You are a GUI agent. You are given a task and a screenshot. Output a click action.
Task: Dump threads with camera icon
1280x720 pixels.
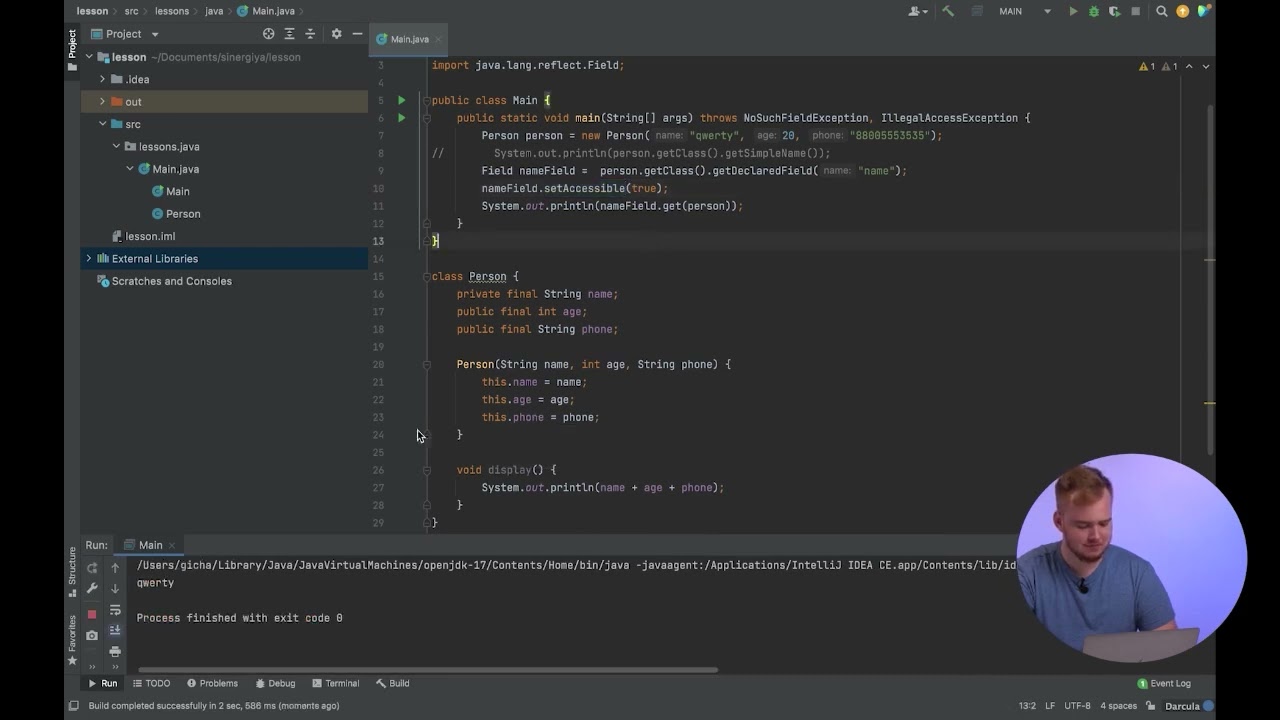click(92, 635)
